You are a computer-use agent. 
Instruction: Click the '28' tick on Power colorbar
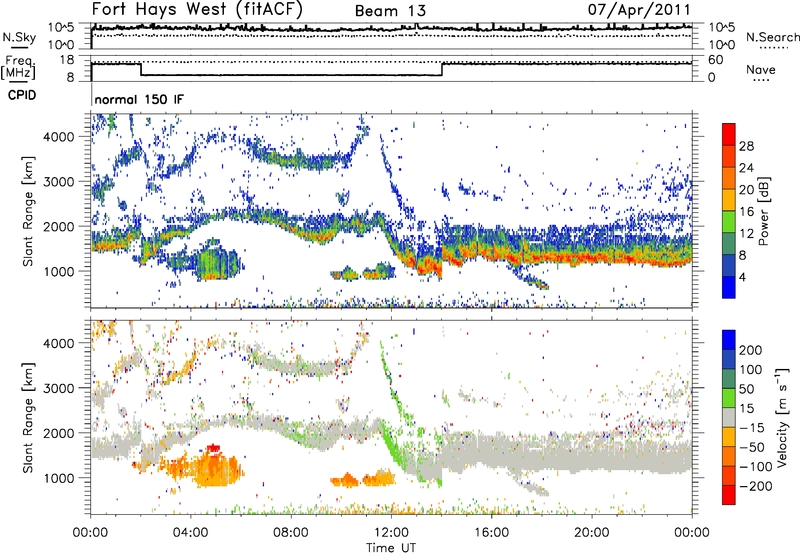746,146
